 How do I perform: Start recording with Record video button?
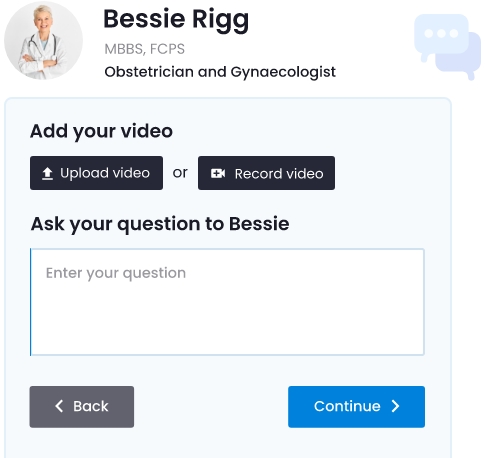coord(266,173)
